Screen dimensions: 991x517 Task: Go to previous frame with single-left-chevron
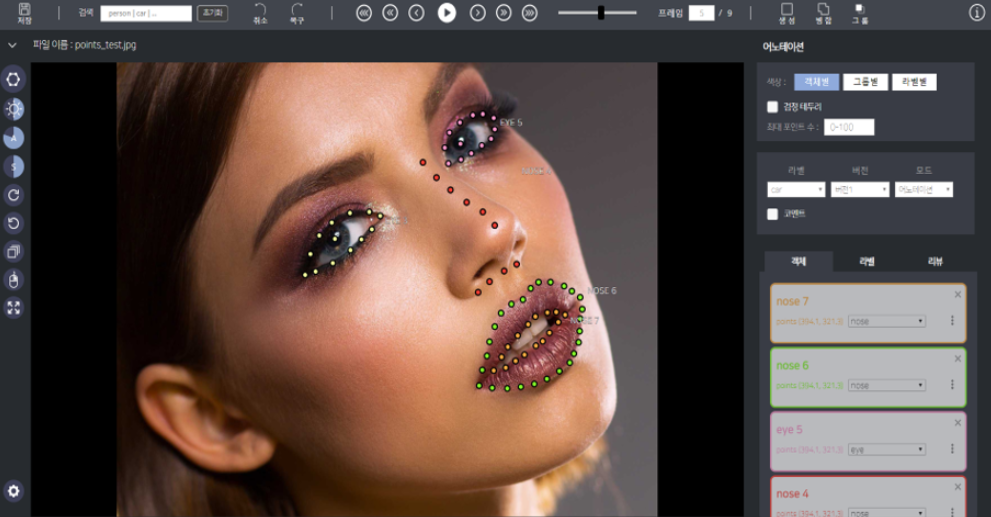[416, 13]
